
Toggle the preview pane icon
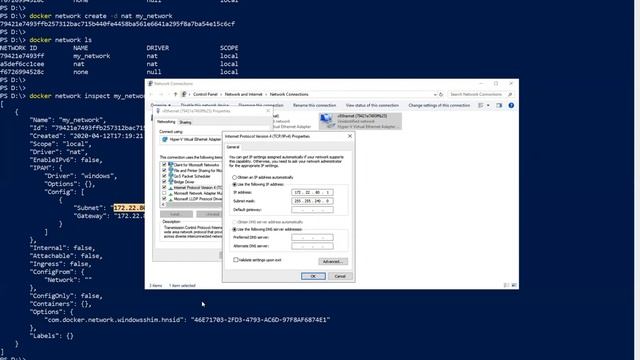click(499, 105)
